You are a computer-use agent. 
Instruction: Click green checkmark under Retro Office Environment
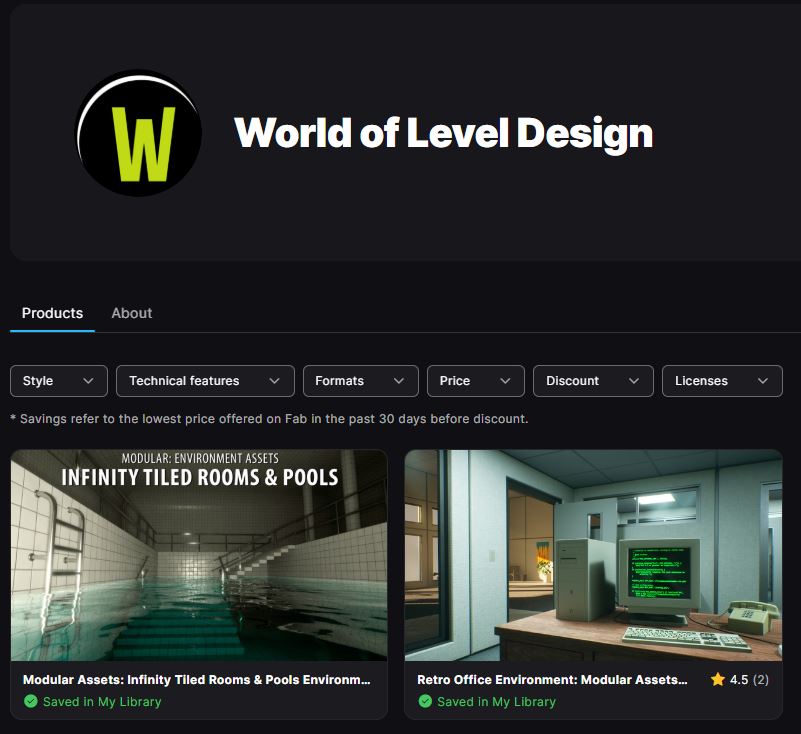pos(425,701)
